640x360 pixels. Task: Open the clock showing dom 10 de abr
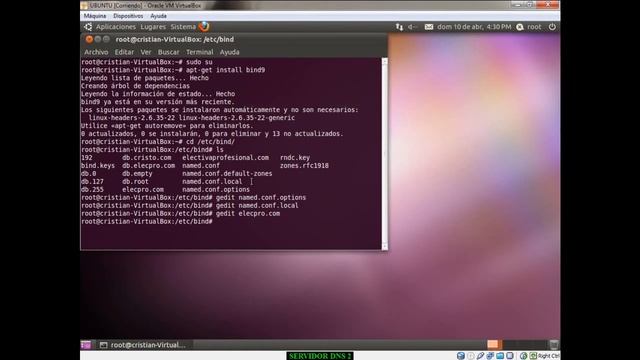(x=474, y=27)
